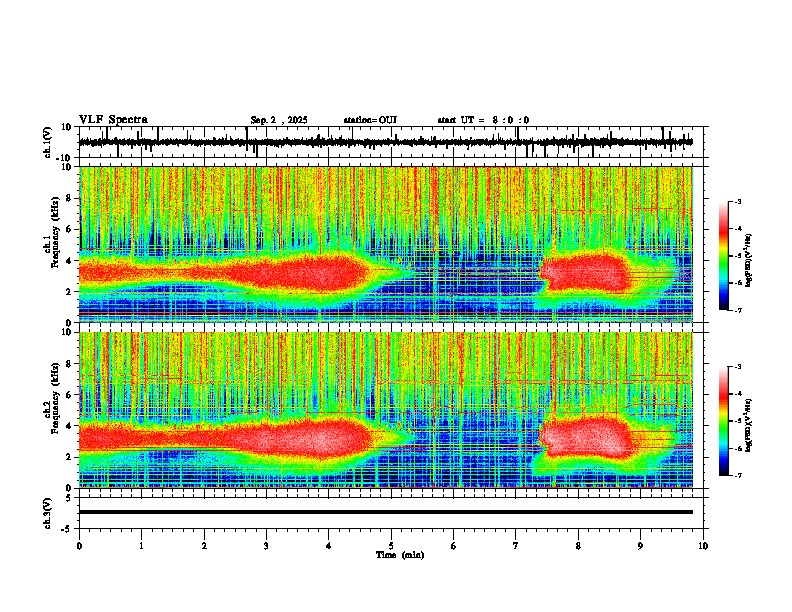Click the ch.2 color bar "-7" tick label
792x612 pixels.
(x=738, y=476)
